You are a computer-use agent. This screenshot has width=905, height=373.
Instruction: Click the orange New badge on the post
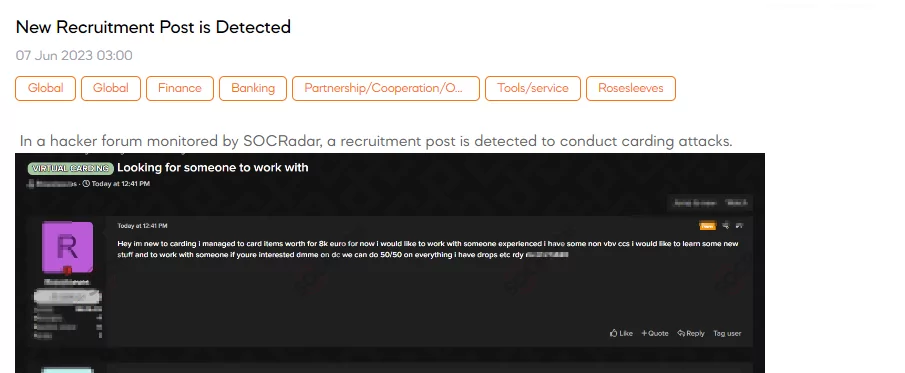(x=707, y=225)
